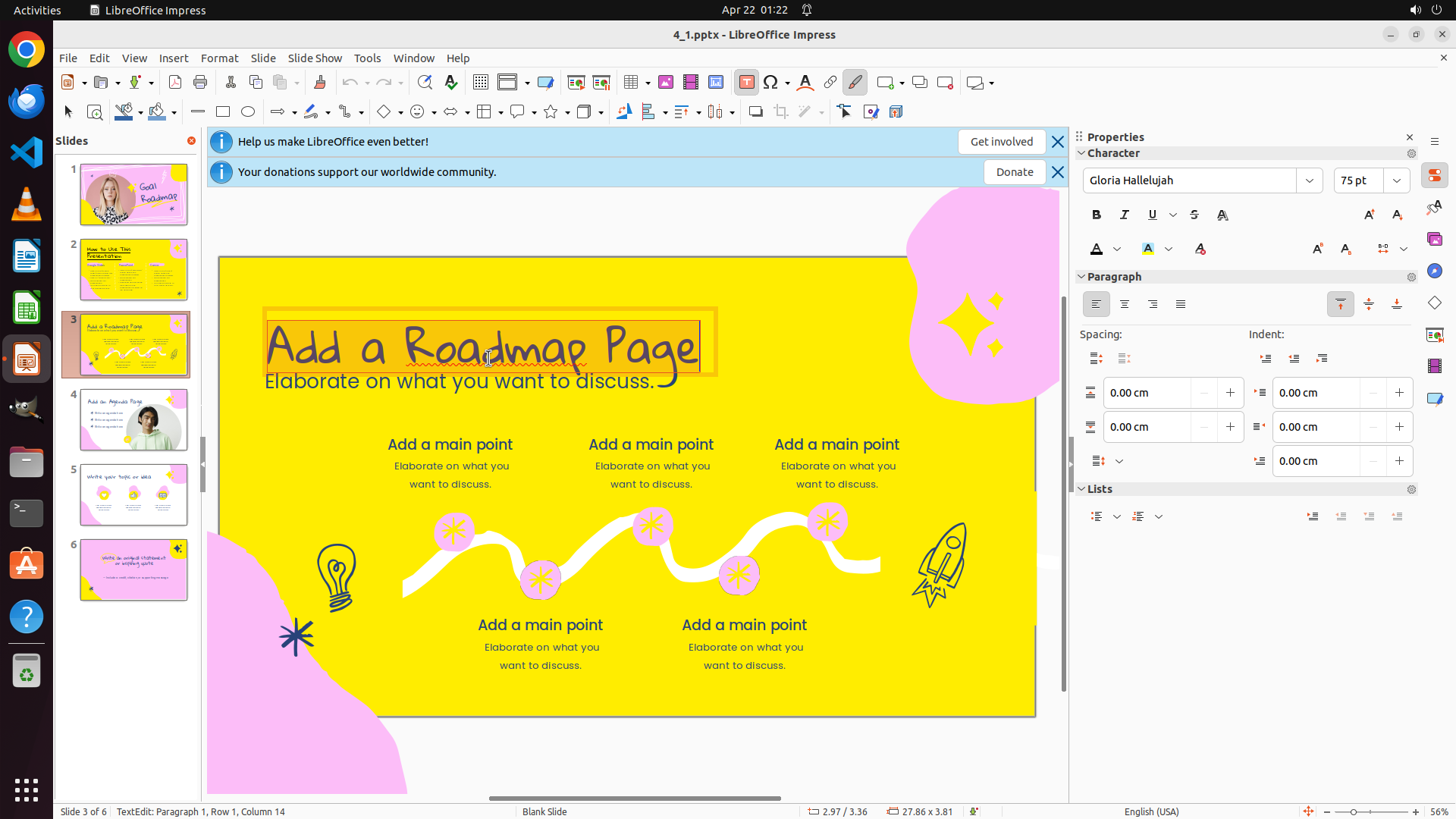Click the Insert Text Box toolbar icon
The width and height of the screenshot is (1456, 819).
(746, 83)
